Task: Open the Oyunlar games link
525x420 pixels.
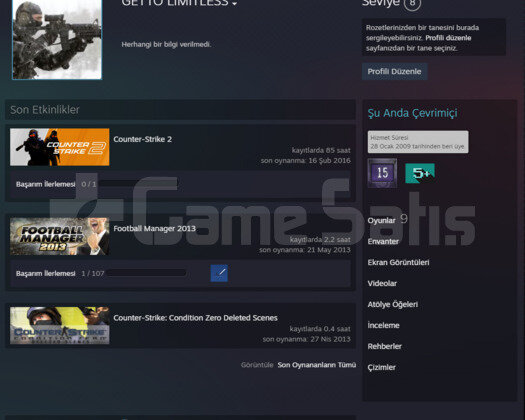Action: click(381, 220)
